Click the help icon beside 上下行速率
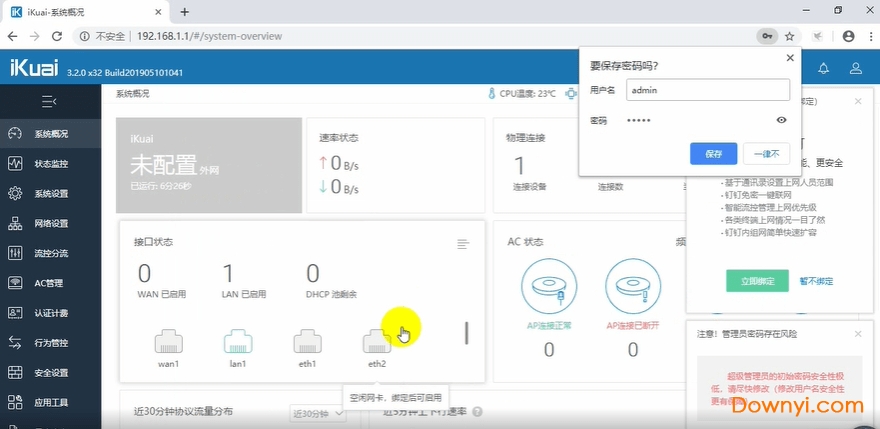The image size is (880, 429). tap(477, 412)
